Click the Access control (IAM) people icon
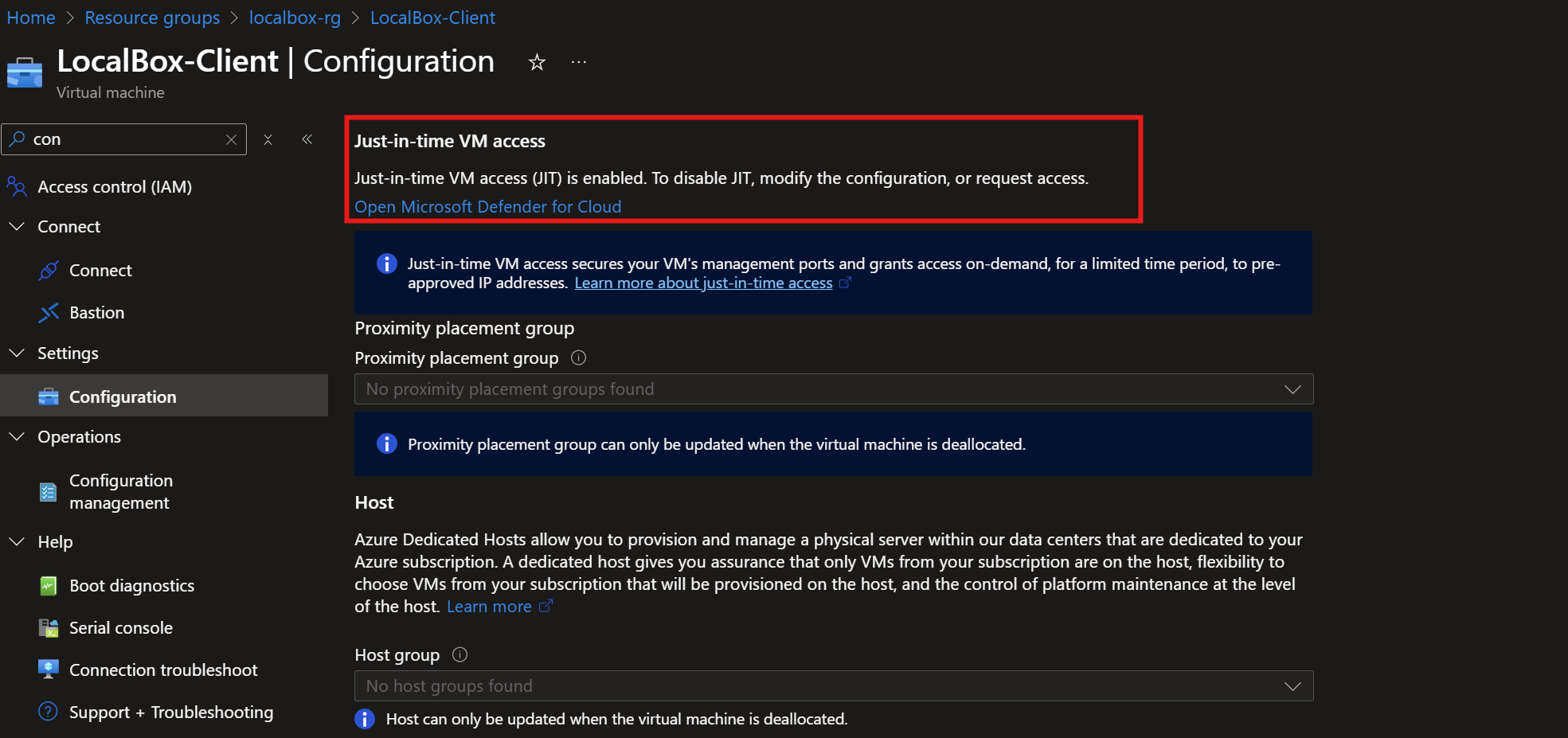1568x738 pixels. point(17,186)
